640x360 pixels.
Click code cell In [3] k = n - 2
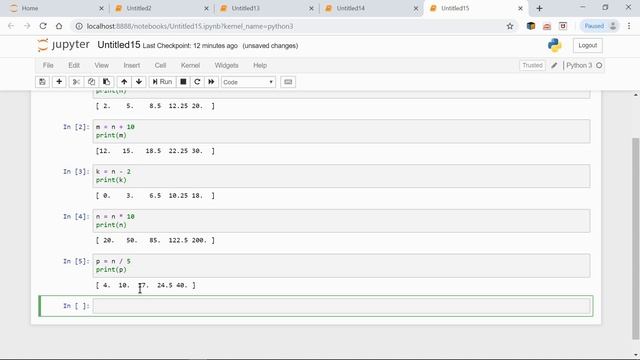click(341, 176)
